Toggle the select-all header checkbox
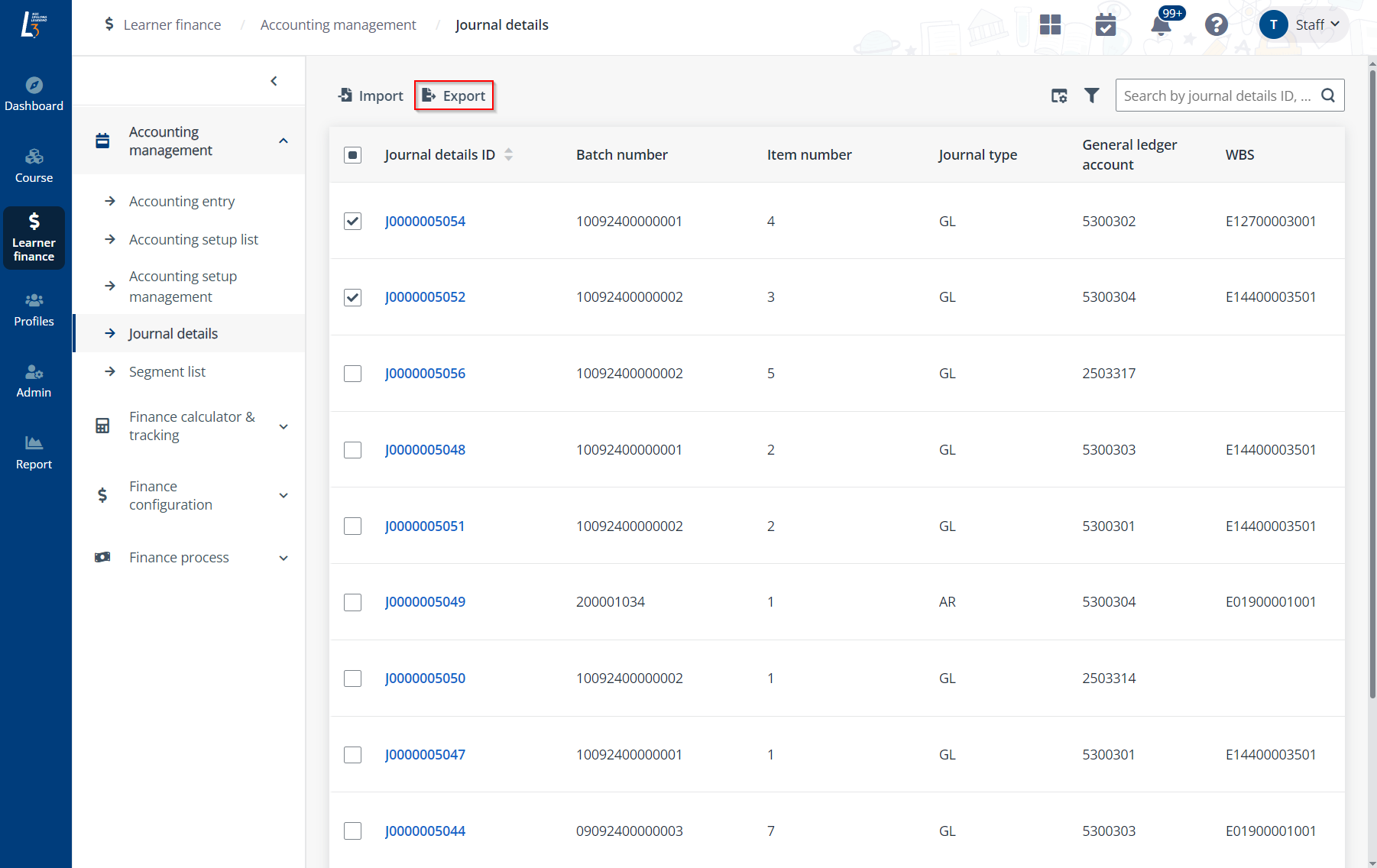 (352, 155)
